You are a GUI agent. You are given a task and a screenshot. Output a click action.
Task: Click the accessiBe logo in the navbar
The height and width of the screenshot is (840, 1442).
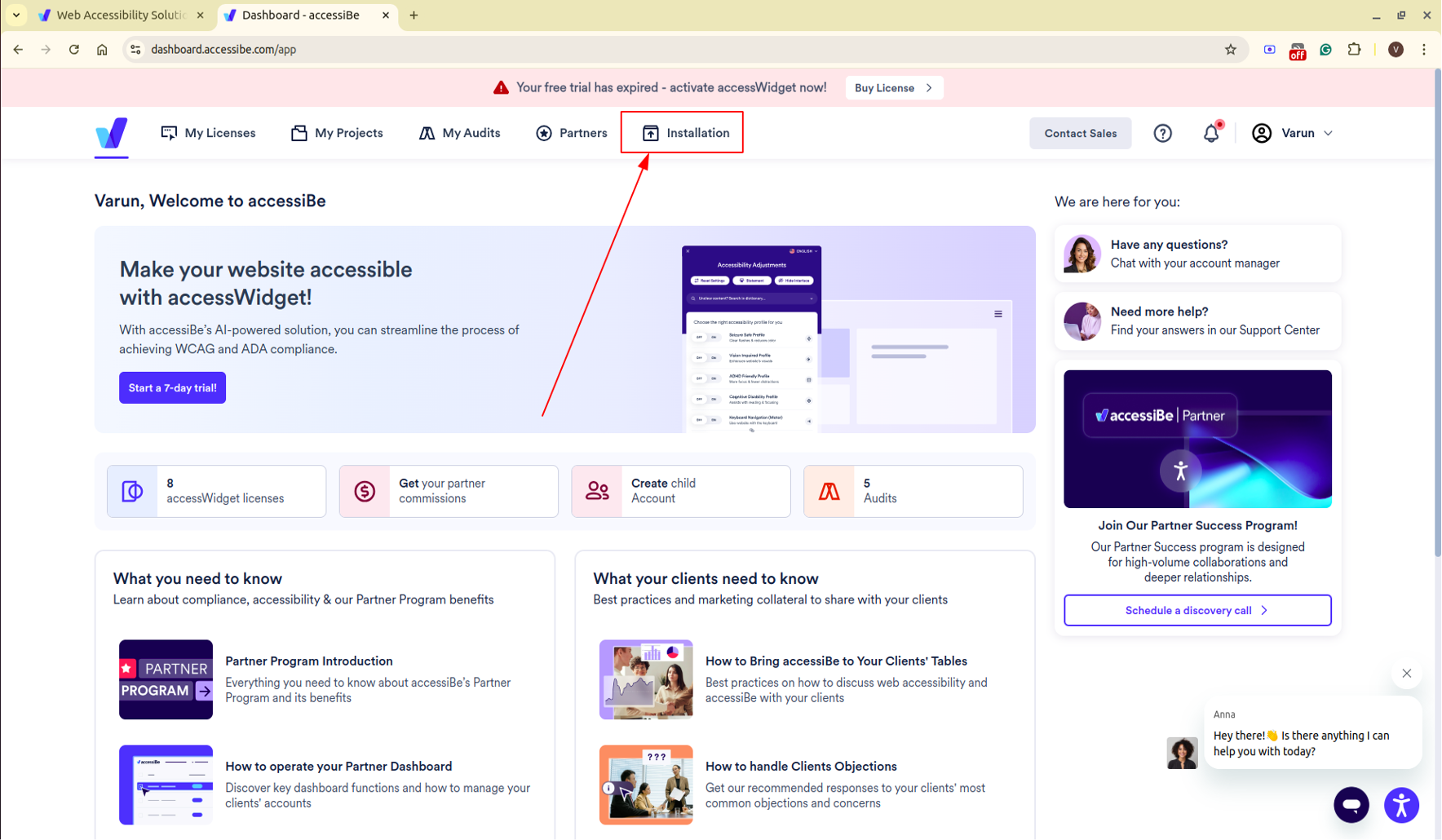tap(111, 133)
